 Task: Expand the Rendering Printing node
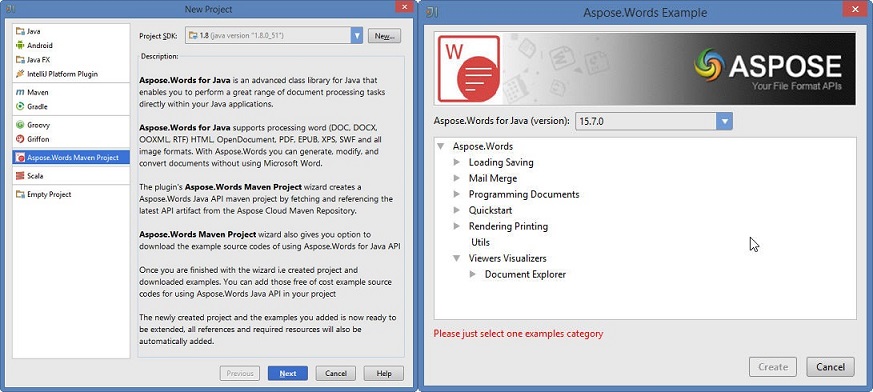click(457, 227)
